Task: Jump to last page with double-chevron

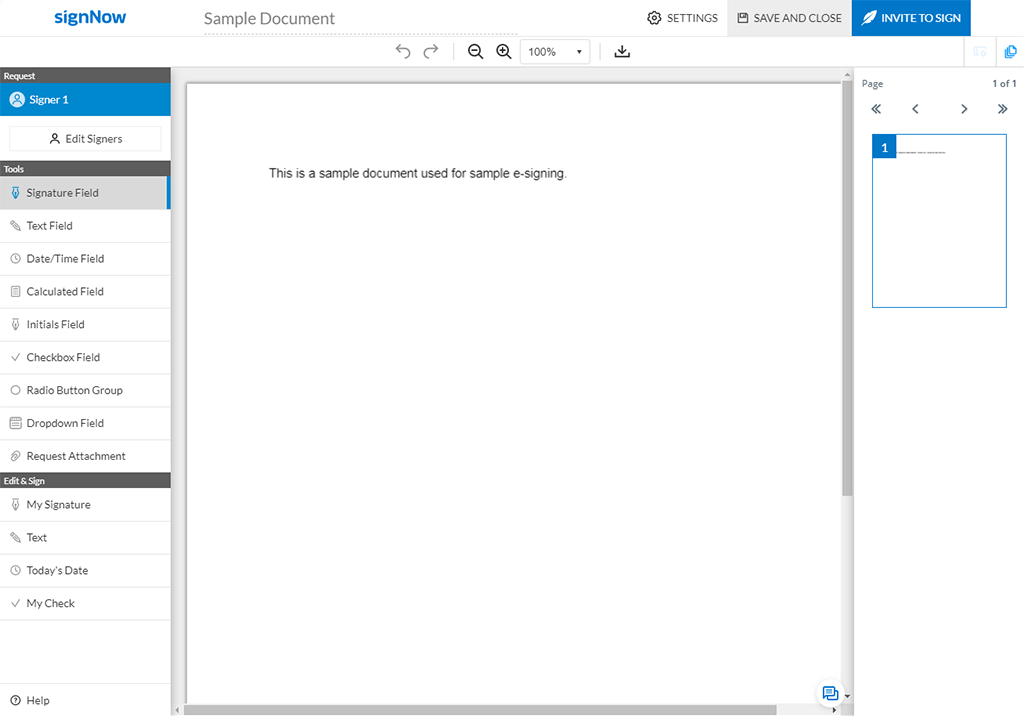Action: click(x=1003, y=109)
